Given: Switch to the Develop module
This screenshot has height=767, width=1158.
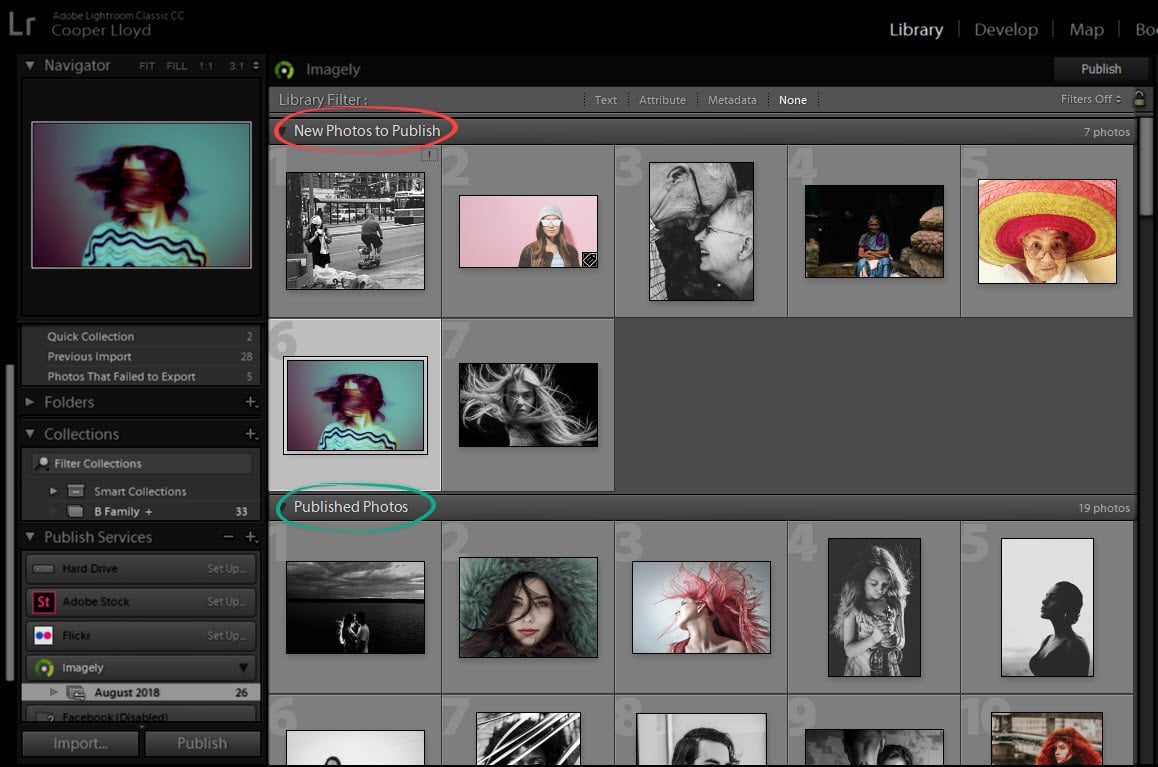Looking at the screenshot, I should pyautogui.click(x=1006, y=30).
